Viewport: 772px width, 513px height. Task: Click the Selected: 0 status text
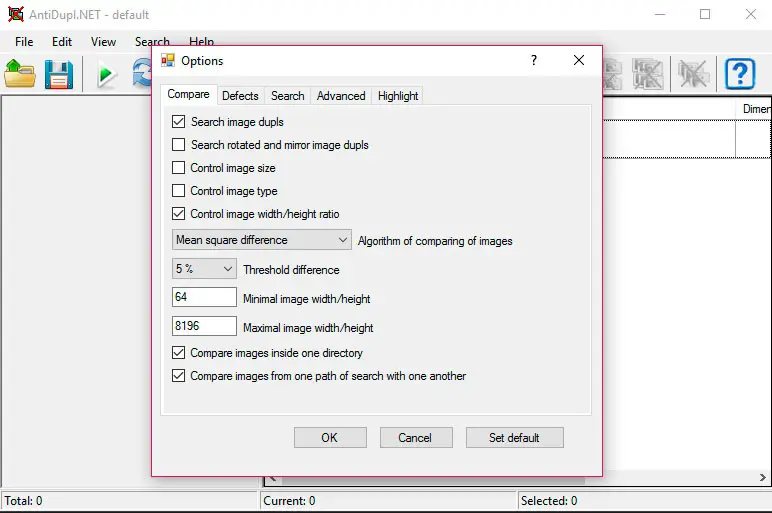pyautogui.click(x=549, y=501)
